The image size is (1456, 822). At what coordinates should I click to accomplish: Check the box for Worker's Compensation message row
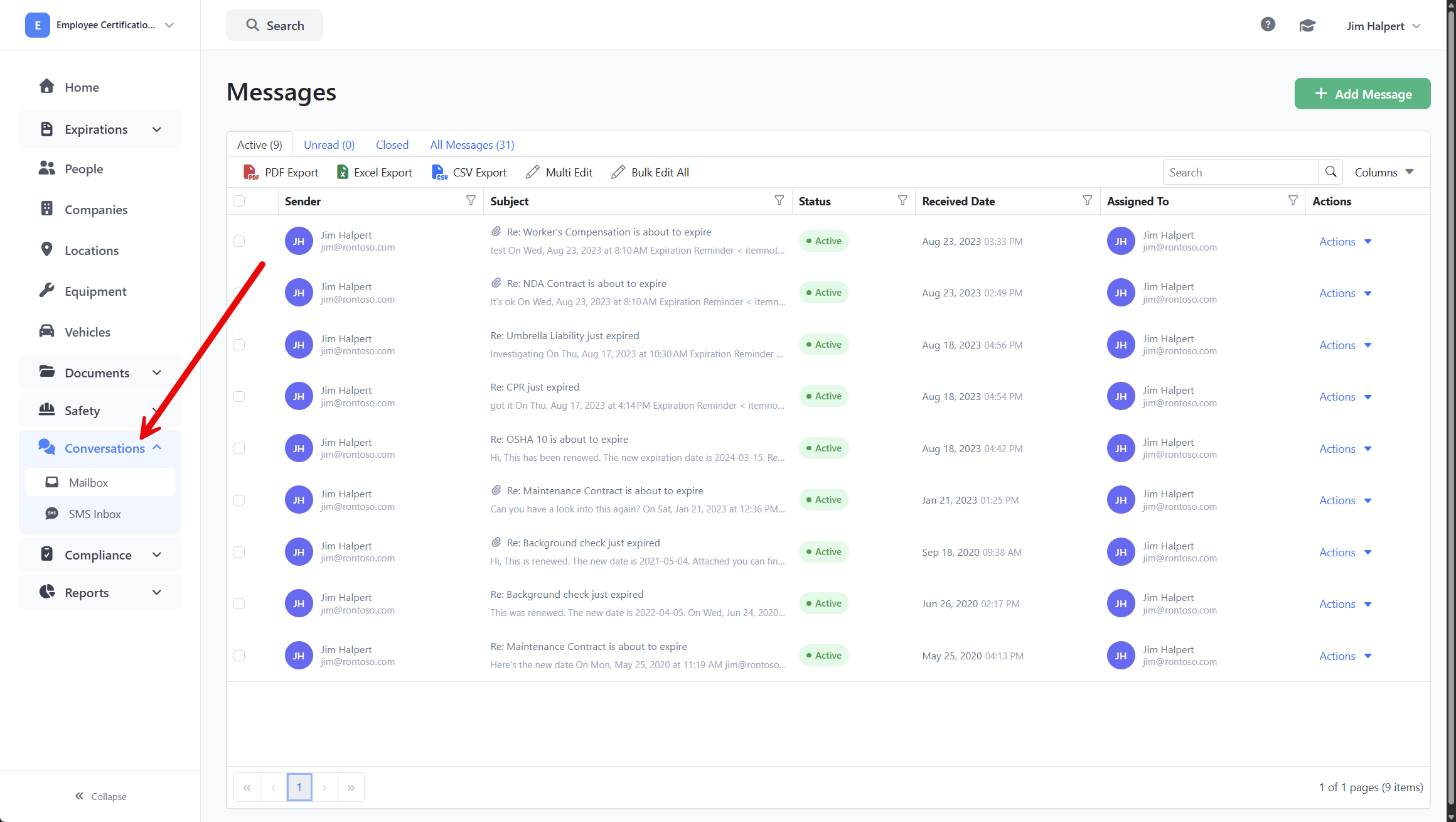coord(239,241)
